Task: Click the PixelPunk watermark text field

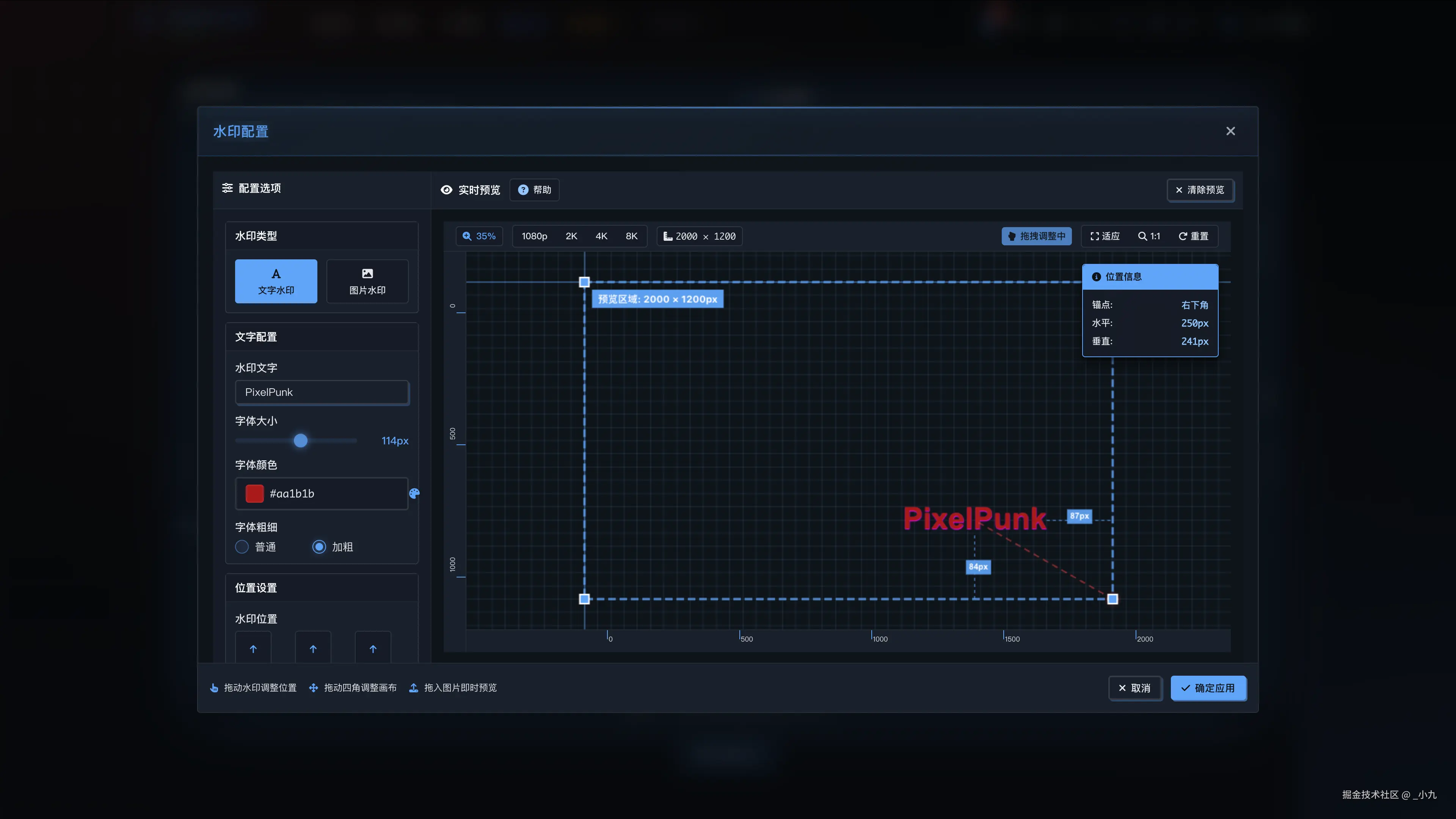Action: click(322, 392)
